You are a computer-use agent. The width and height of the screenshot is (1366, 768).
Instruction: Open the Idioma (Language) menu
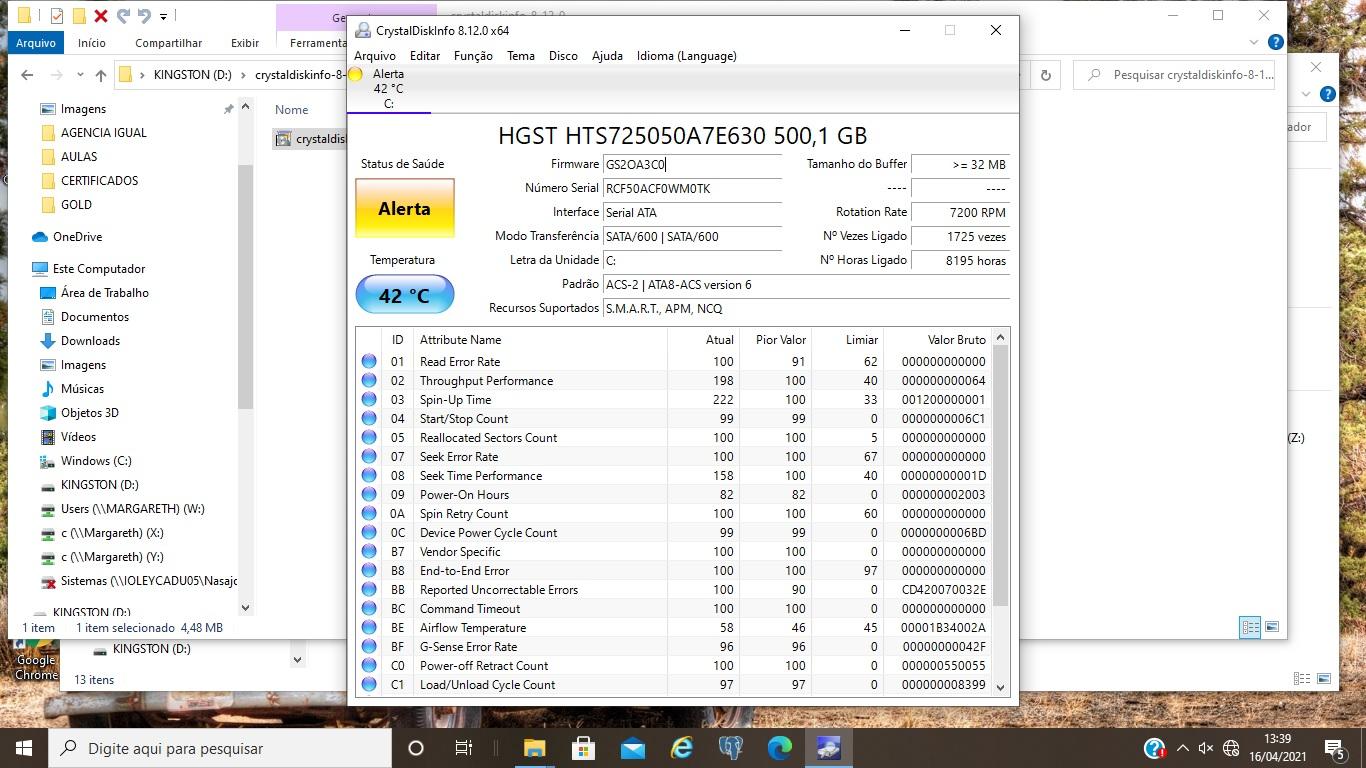pos(687,56)
